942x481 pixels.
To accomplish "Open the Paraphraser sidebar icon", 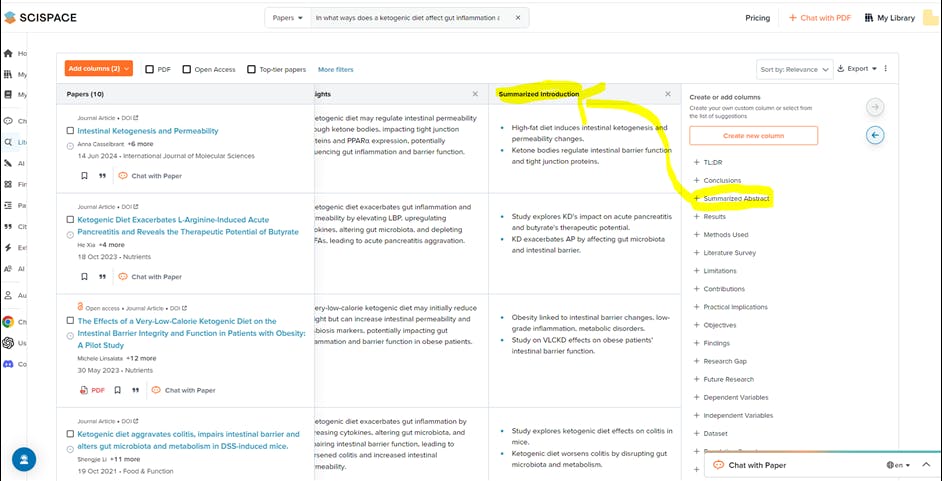I will (x=8, y=205).
